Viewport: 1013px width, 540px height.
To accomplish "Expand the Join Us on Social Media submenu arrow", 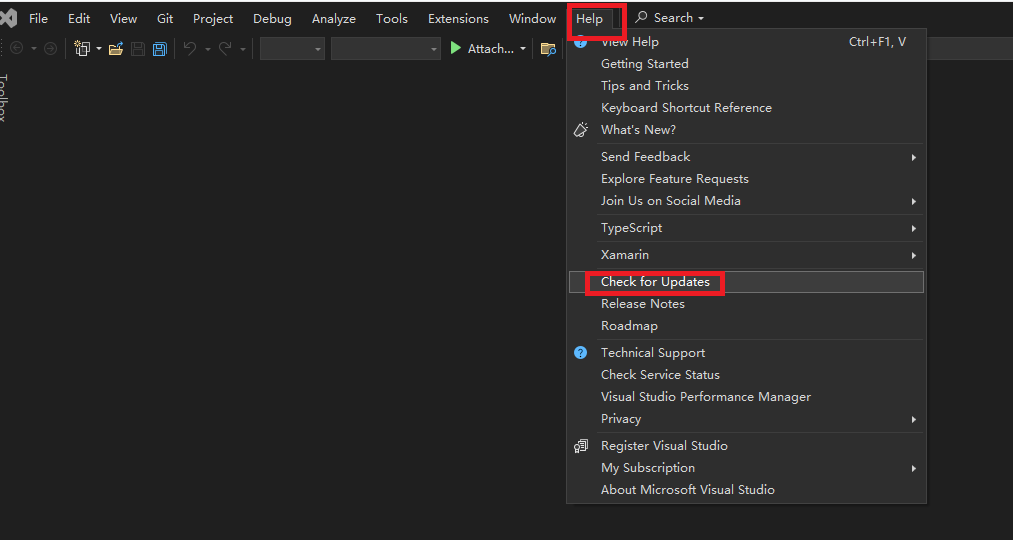I will point(914,201).
